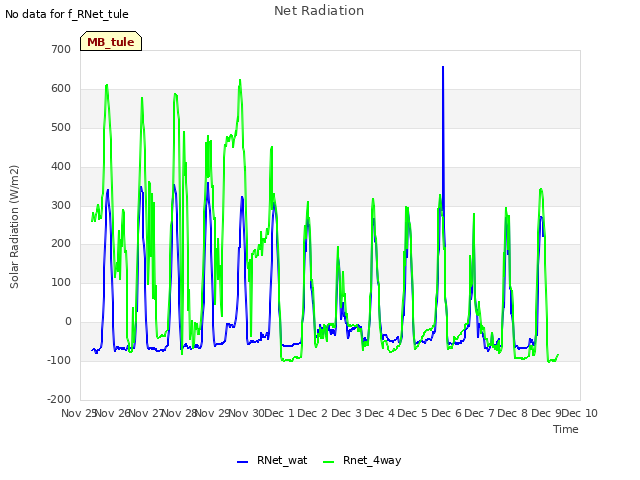Click the Time axis label
The height and width of the screenshot is (480, 640).
[566, 429]
